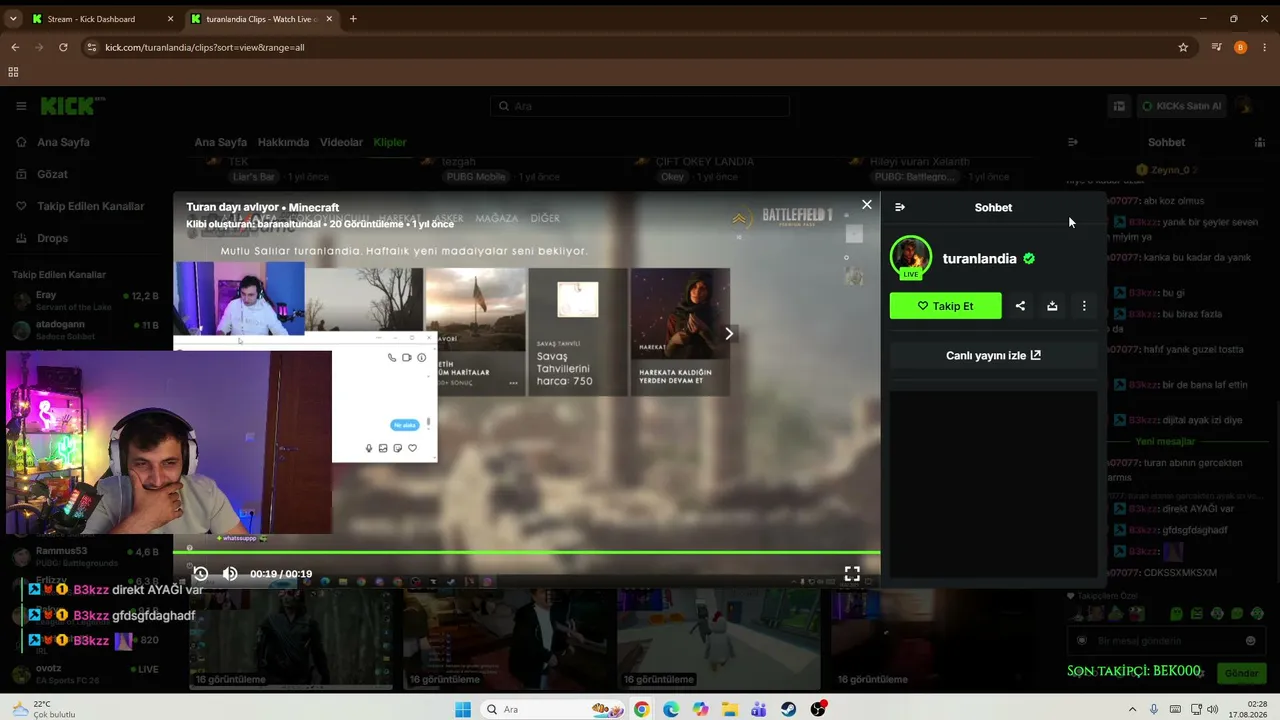1280x720 pixels.
Task: Select the Klipler tab
Action: point(390,142)
